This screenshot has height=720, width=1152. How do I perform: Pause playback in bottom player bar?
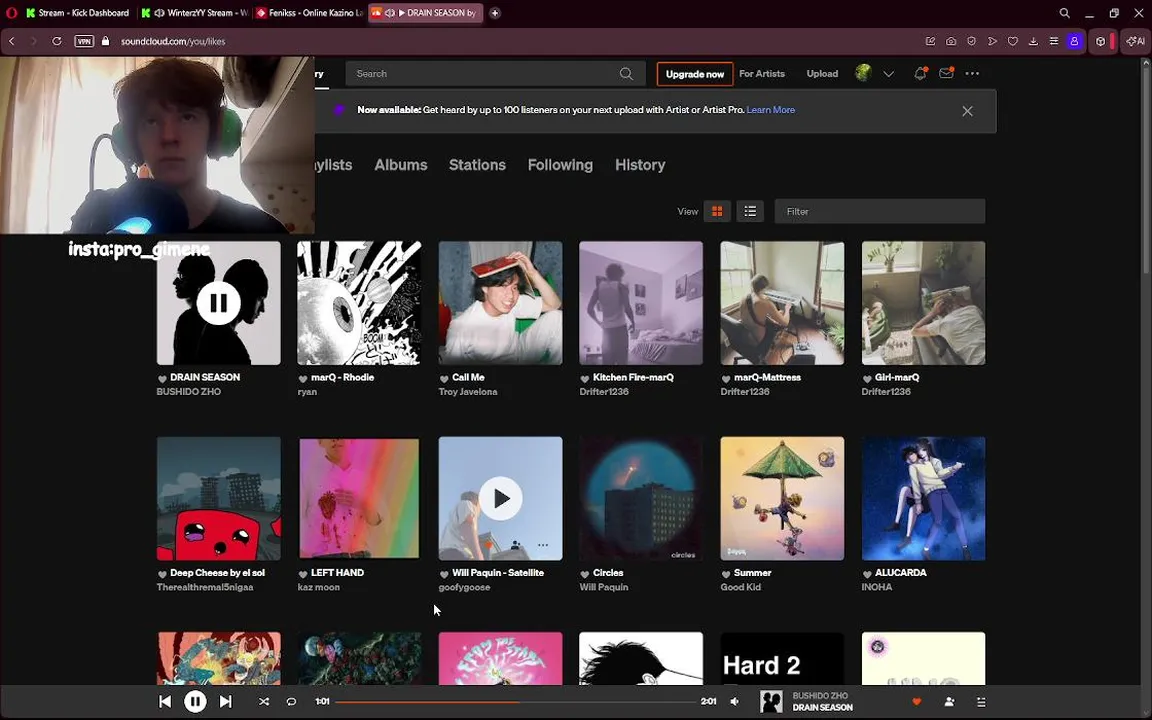click(x=195, y=702)
